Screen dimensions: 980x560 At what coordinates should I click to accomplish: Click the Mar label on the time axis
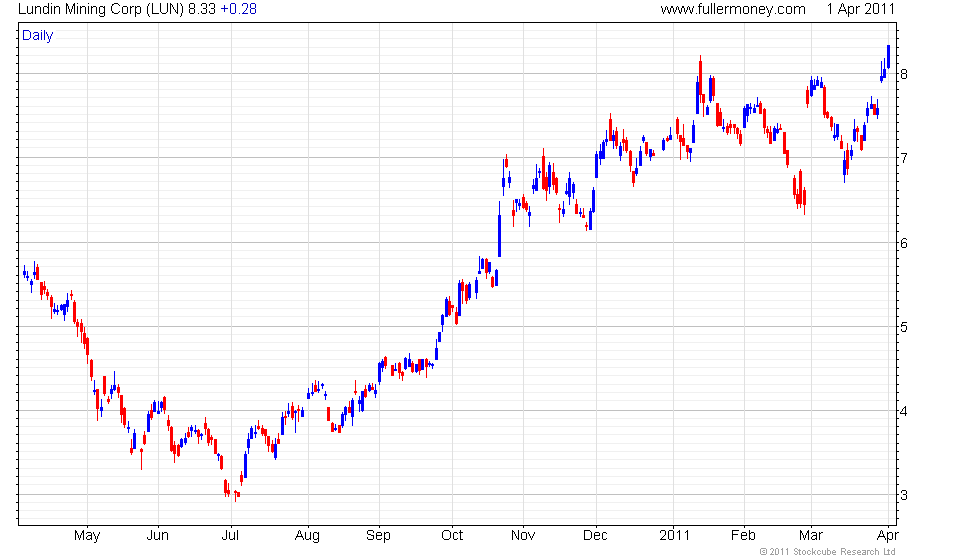tap(811, 535)
